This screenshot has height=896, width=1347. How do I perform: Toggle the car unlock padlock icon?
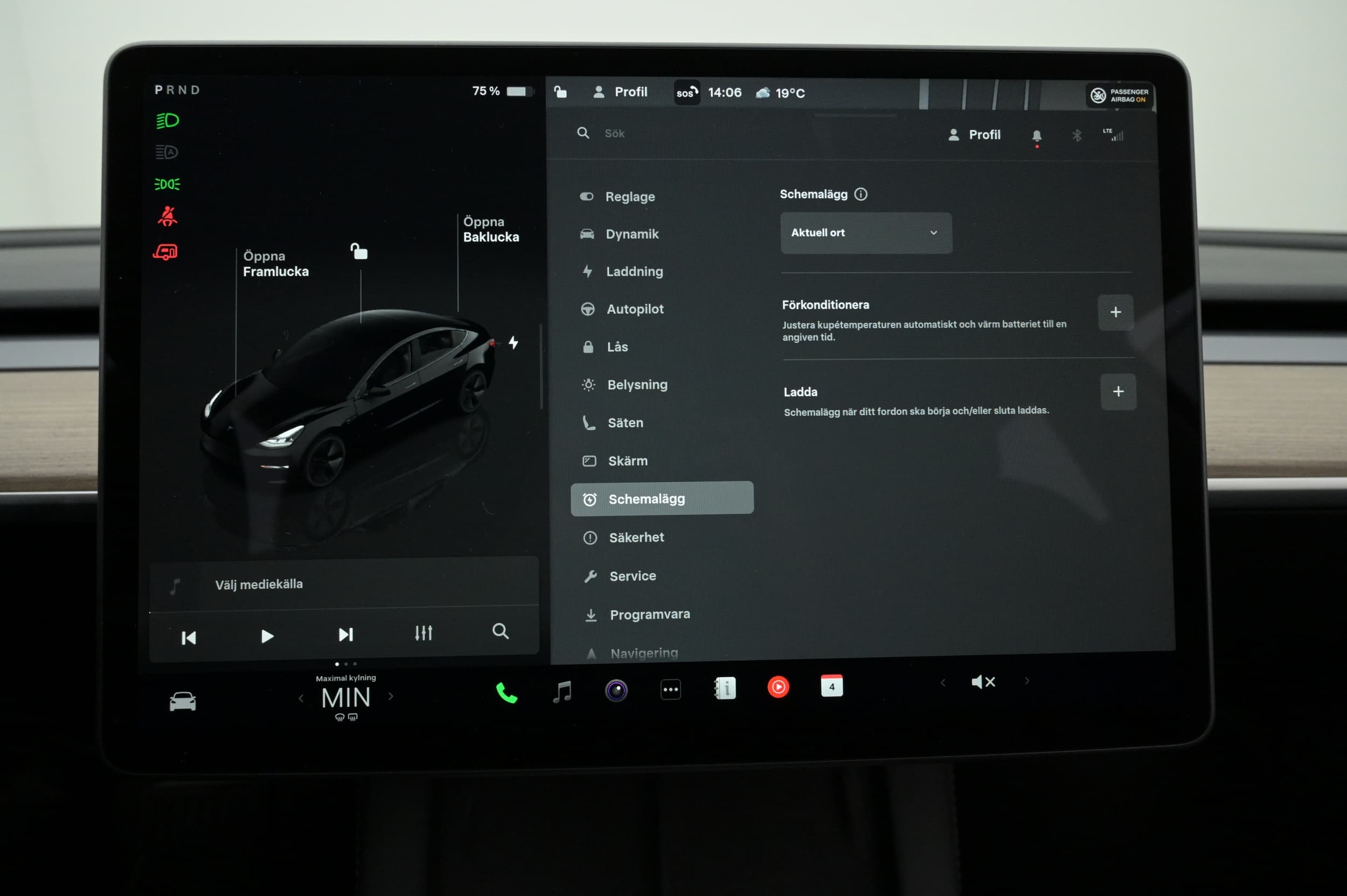(x=359, y=251)
